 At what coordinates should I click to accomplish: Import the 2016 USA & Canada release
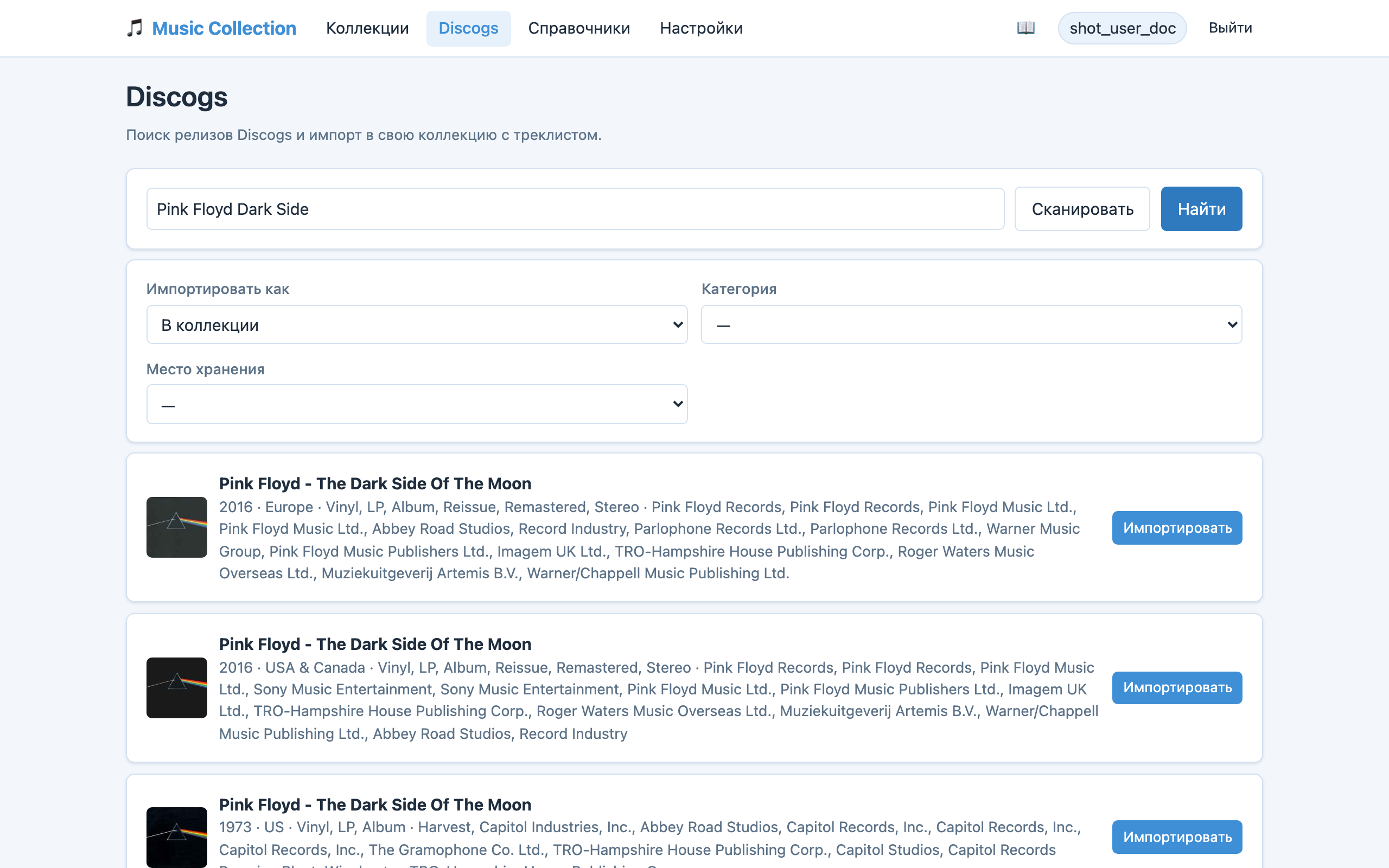[x=1177, y=688]
